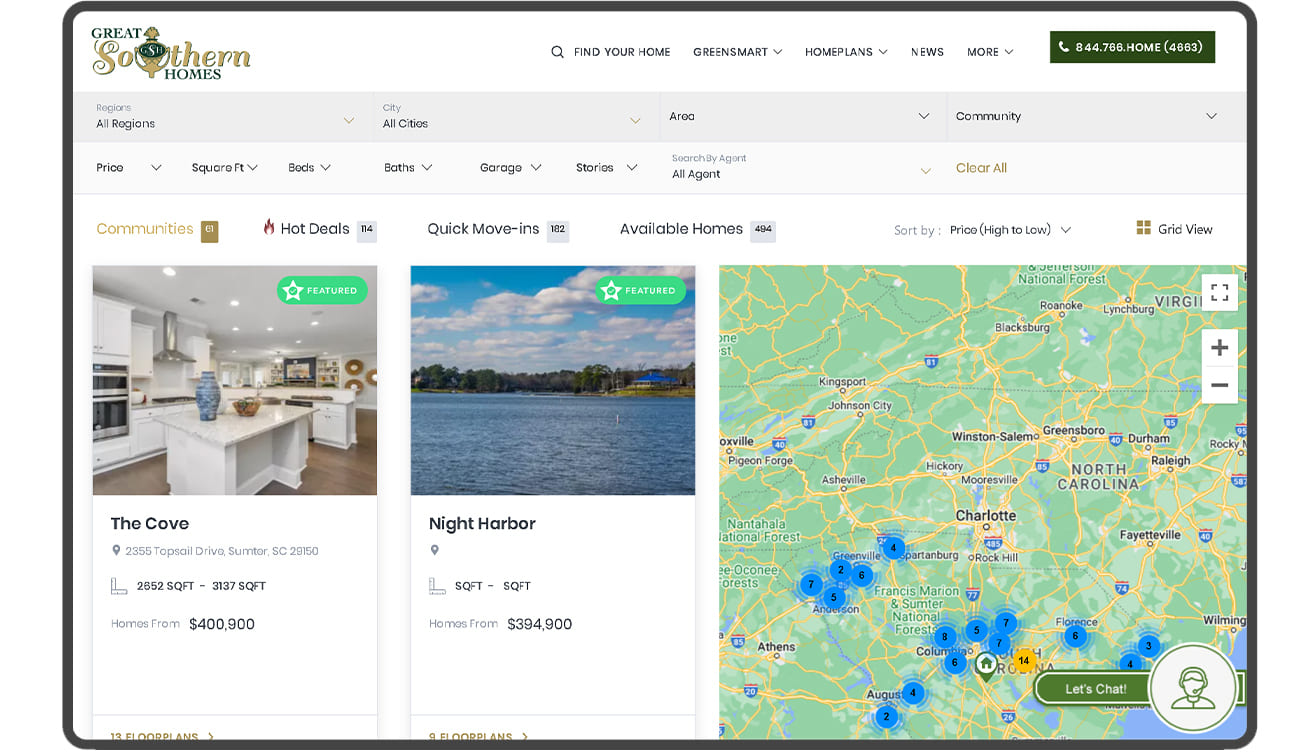1311x752 pixels.
Task: Open the Night Harbor lake photo
Action: click(x=553, y=380)
